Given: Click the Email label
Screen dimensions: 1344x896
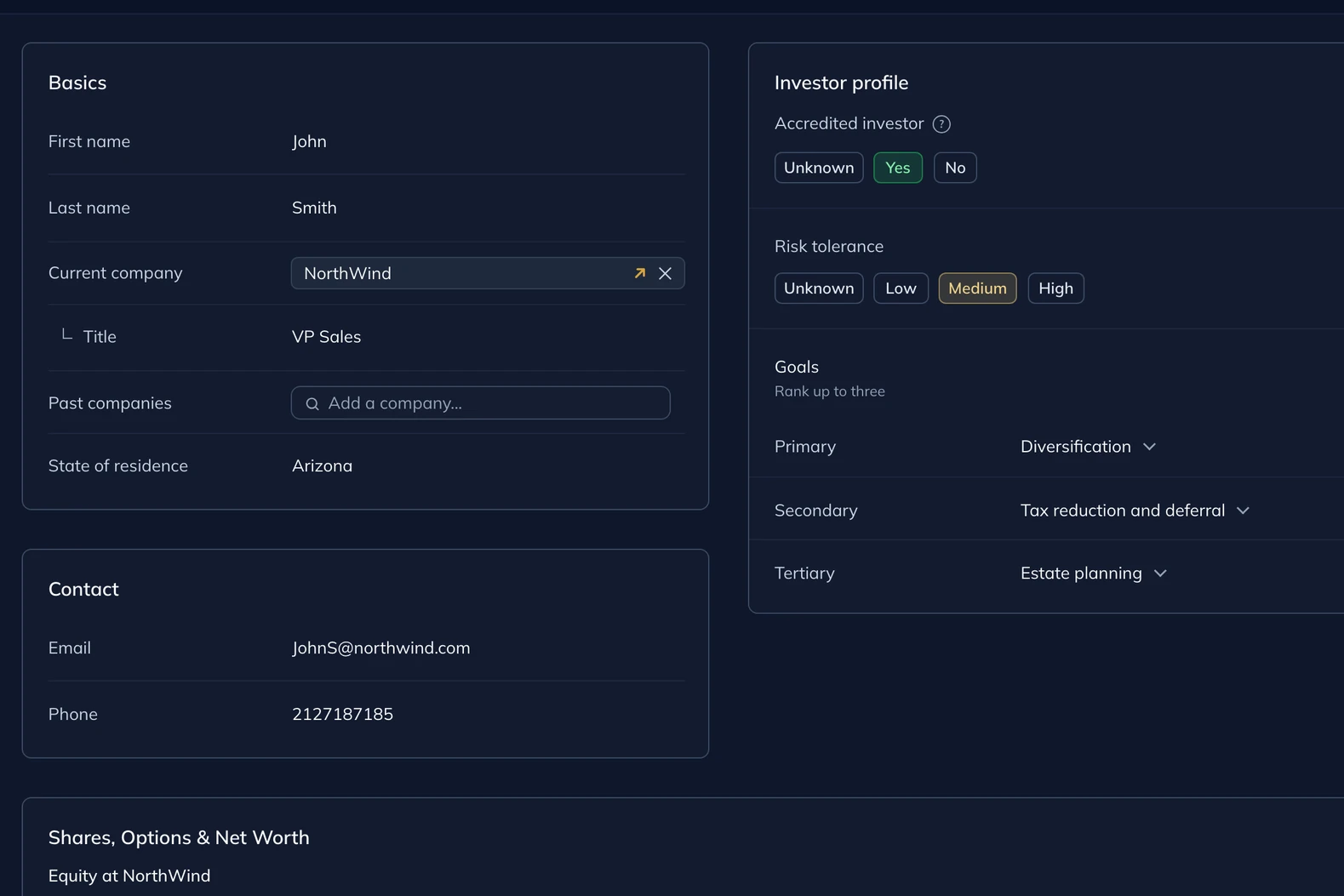Looking at the screenshot, I should (x=70, y=648).
